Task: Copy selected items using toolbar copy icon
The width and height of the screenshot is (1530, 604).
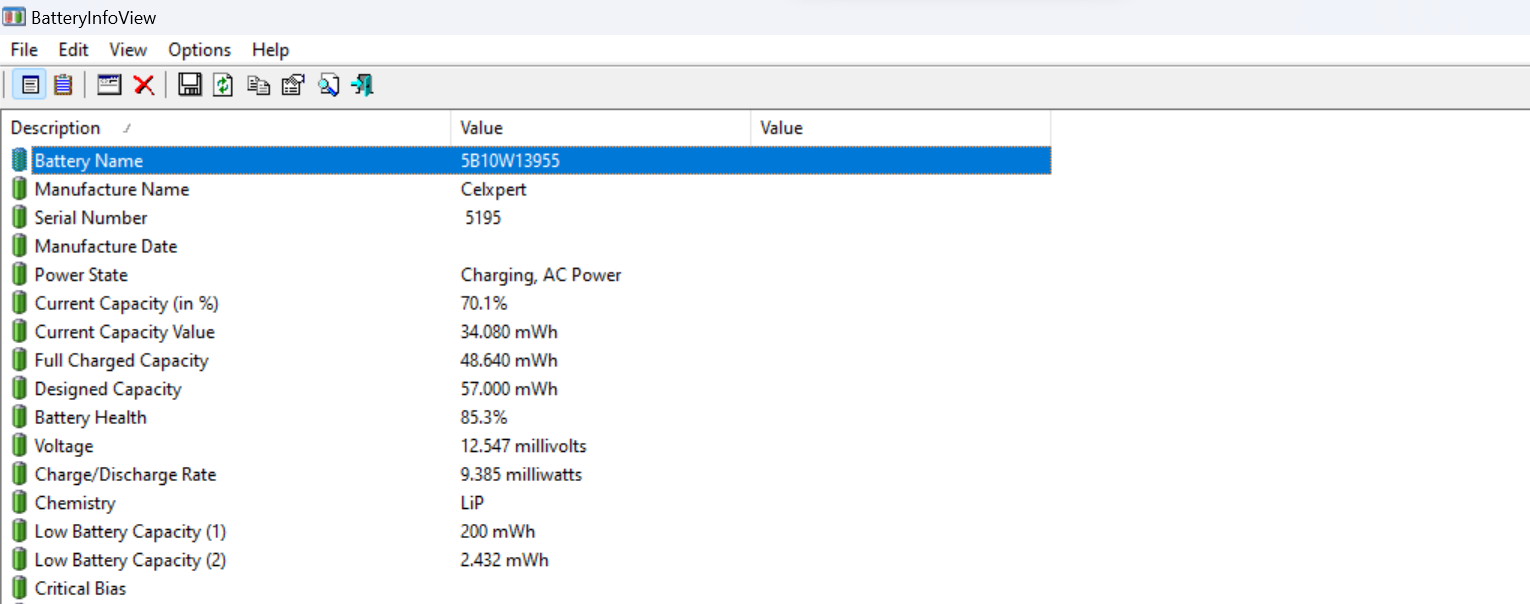Action: click(x=259, y=85)
